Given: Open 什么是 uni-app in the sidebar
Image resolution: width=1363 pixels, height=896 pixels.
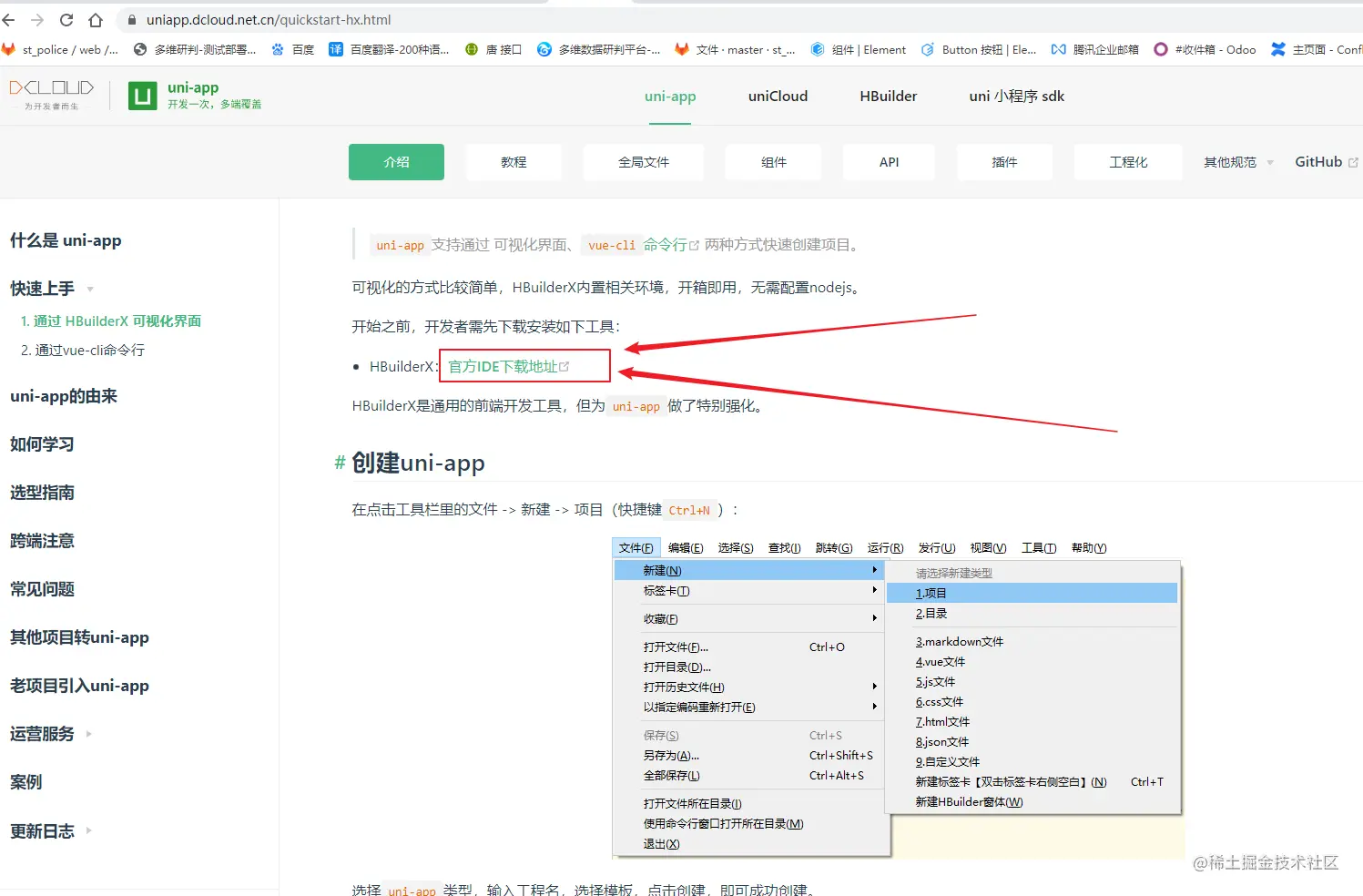Looking at the screenshot, I should pos(66,240).
